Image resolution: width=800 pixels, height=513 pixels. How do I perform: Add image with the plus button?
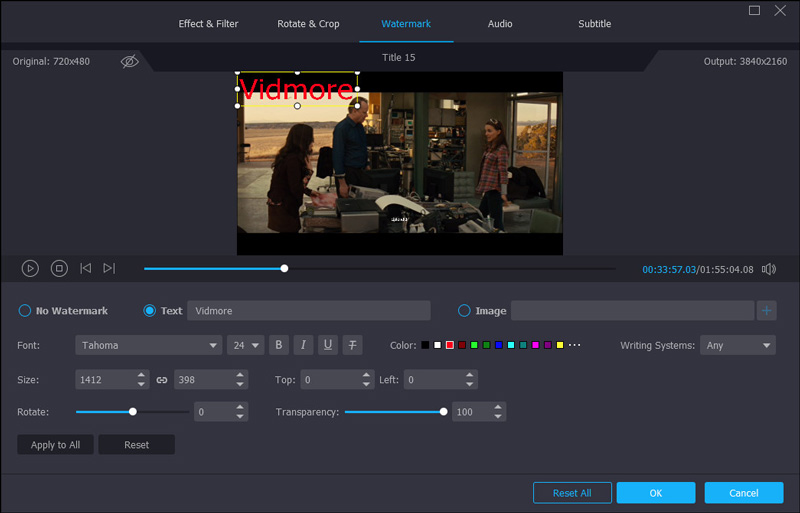coord(767,311)
